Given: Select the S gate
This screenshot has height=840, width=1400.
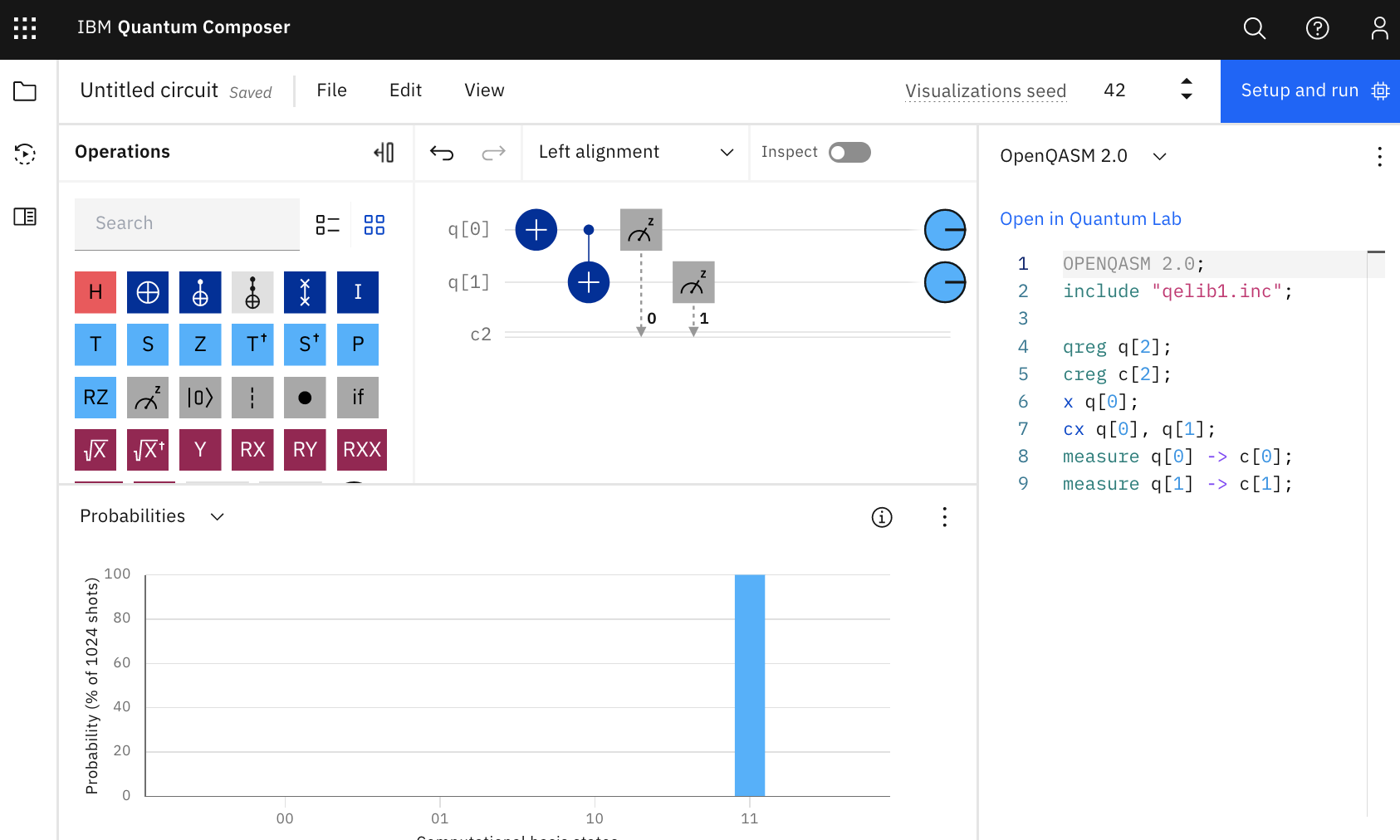Looking at the screenshot, I should tap(148, 344).
